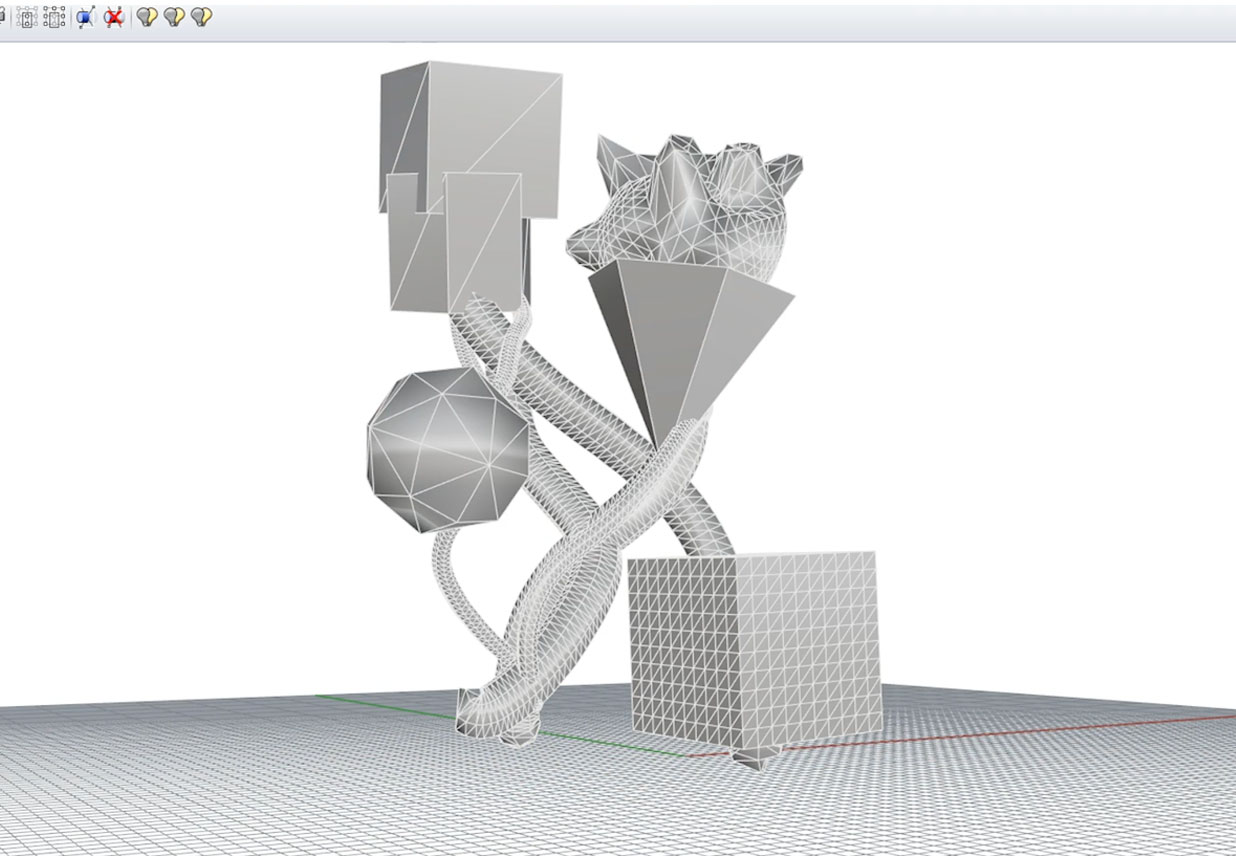1236x856 pixels.
Task: Click the blue cylinder with line icon
Action: point(85,17)
